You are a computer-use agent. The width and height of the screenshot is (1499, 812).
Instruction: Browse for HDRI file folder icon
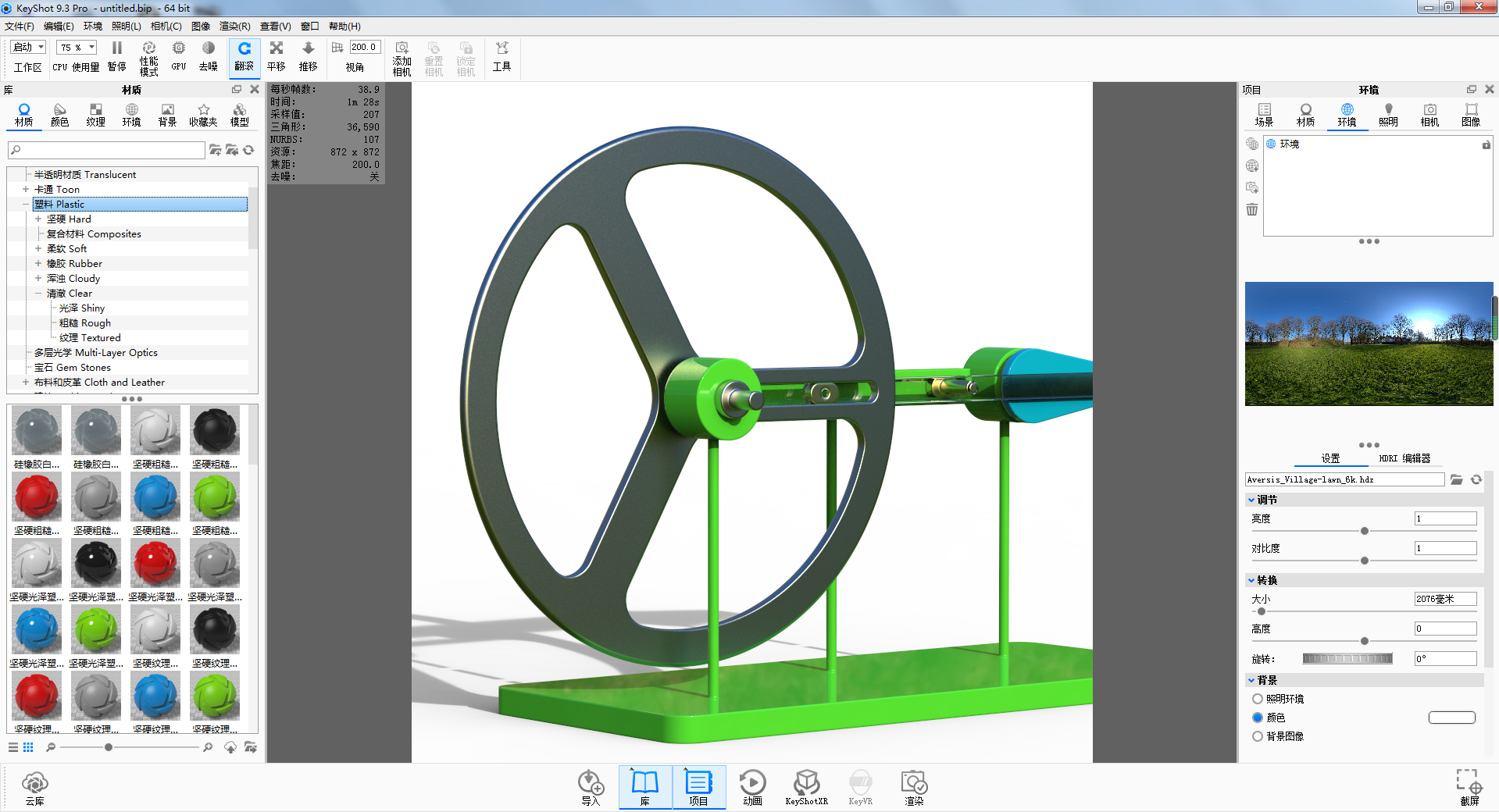click(1457, 479)
